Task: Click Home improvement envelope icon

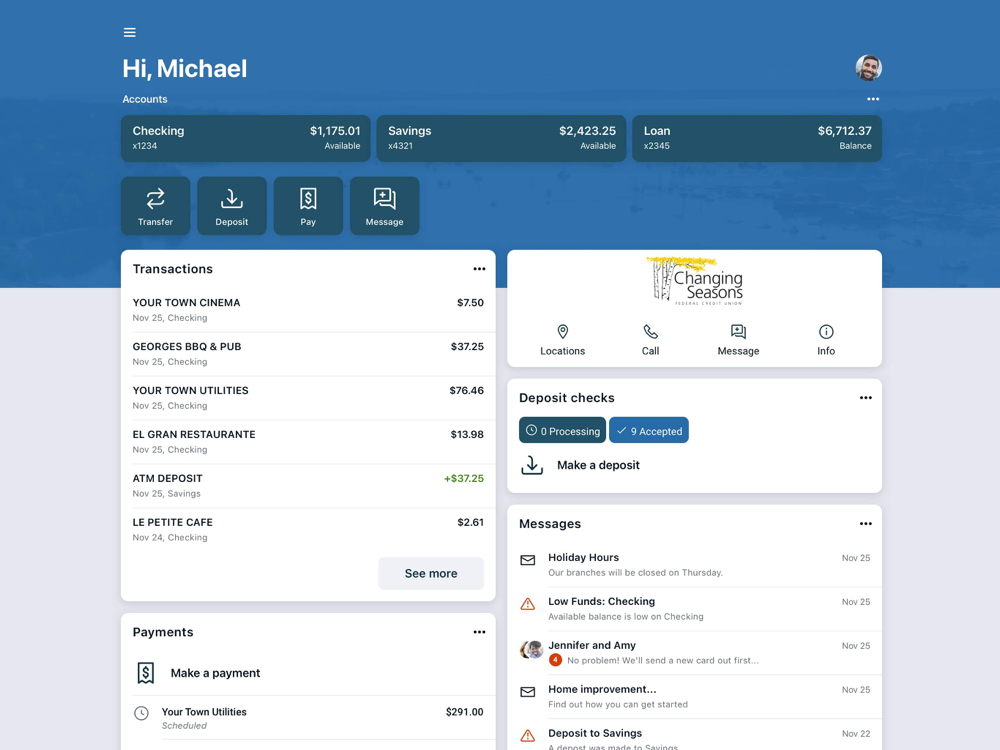Action: (x=527, y=692)
